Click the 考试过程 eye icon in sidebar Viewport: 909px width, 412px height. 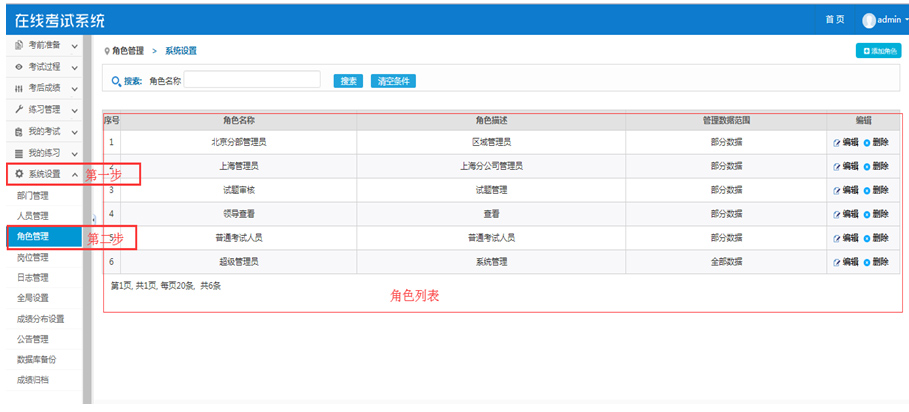(x=19, y=67)
